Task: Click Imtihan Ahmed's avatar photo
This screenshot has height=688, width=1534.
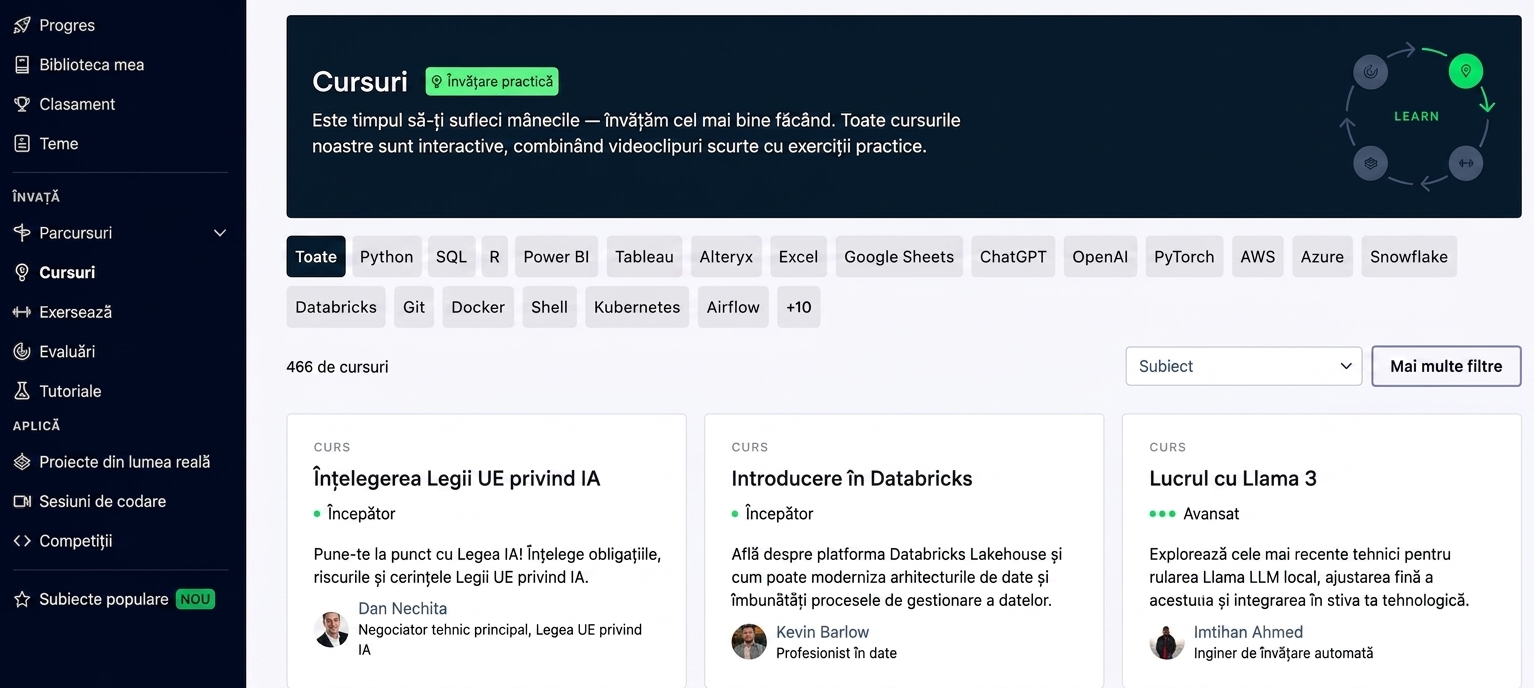Action: click(x=1167, y=642)
